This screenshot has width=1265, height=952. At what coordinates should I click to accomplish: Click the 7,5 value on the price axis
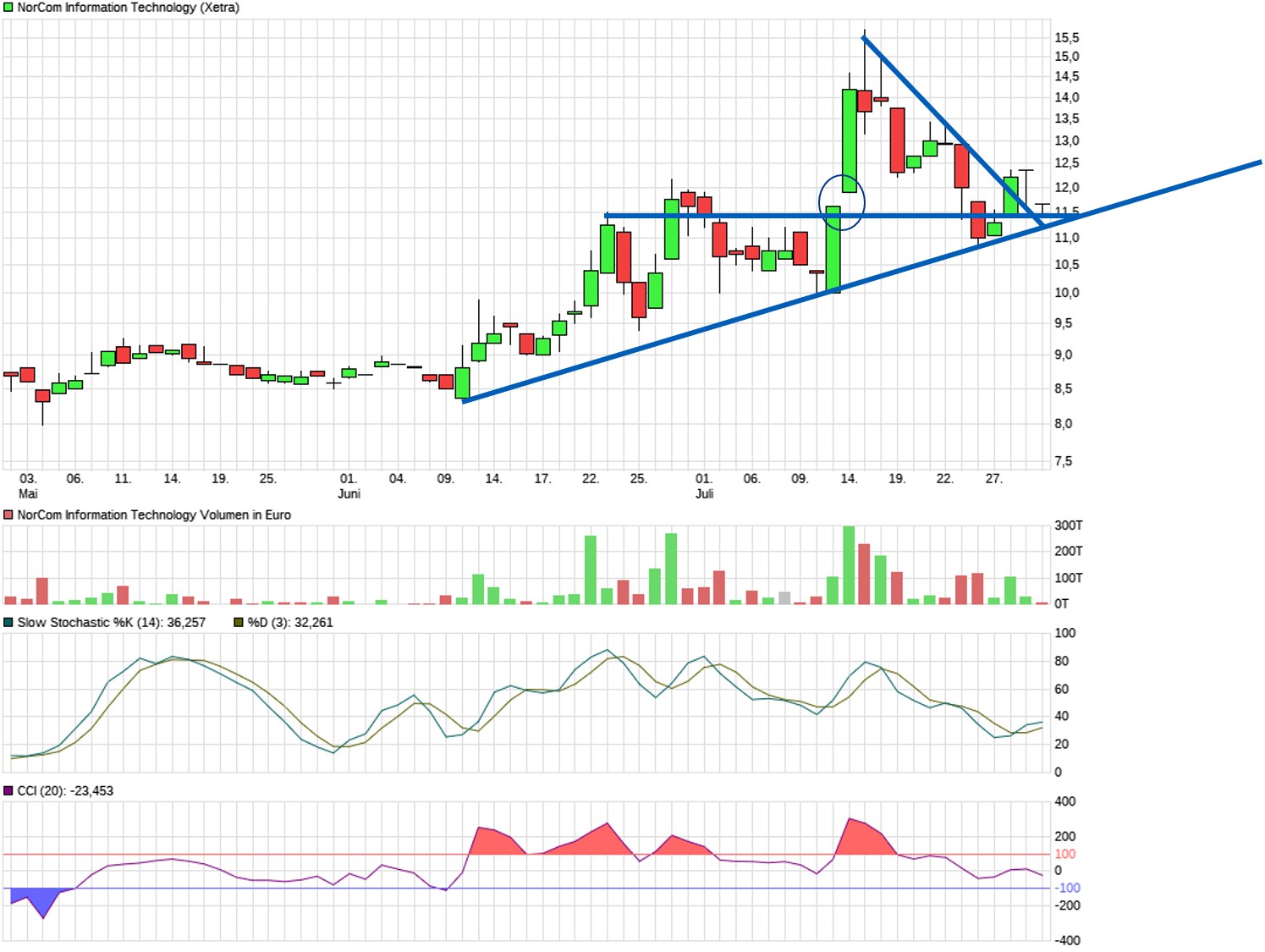1063,461
